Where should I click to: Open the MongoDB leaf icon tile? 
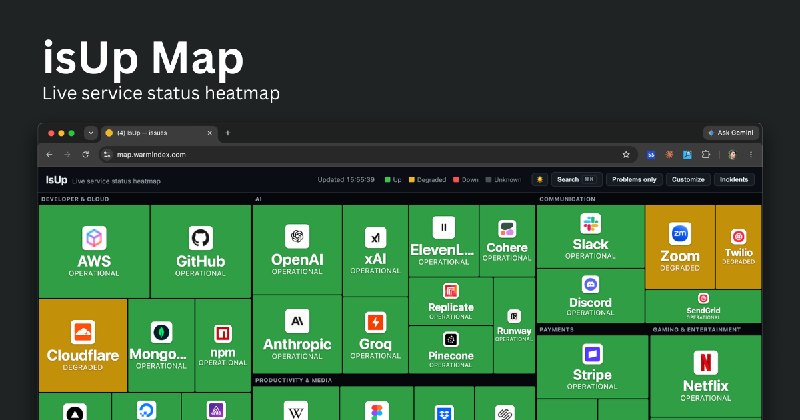[x=161, y=332]
